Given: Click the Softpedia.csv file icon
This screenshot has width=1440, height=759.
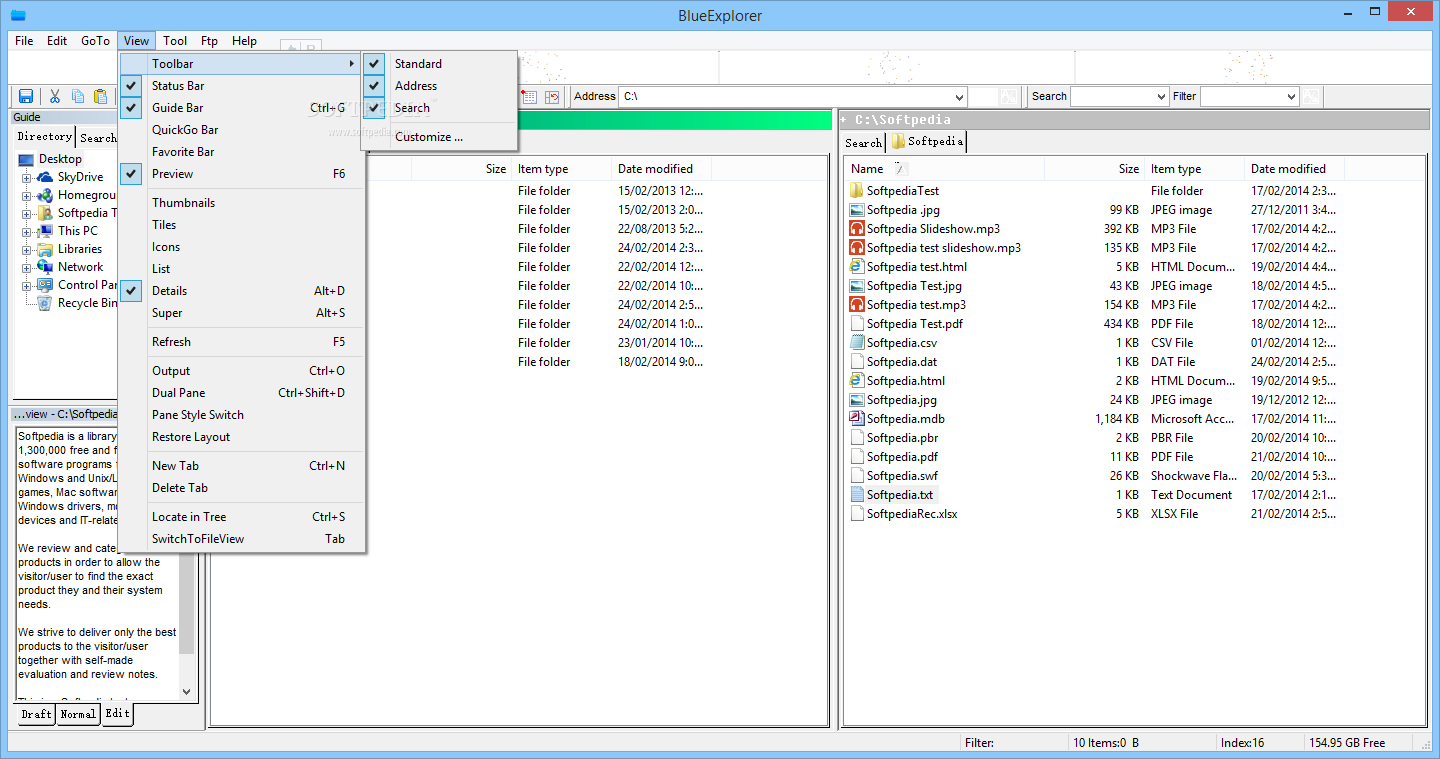Looking at the screenshot, I should [856, 343].
